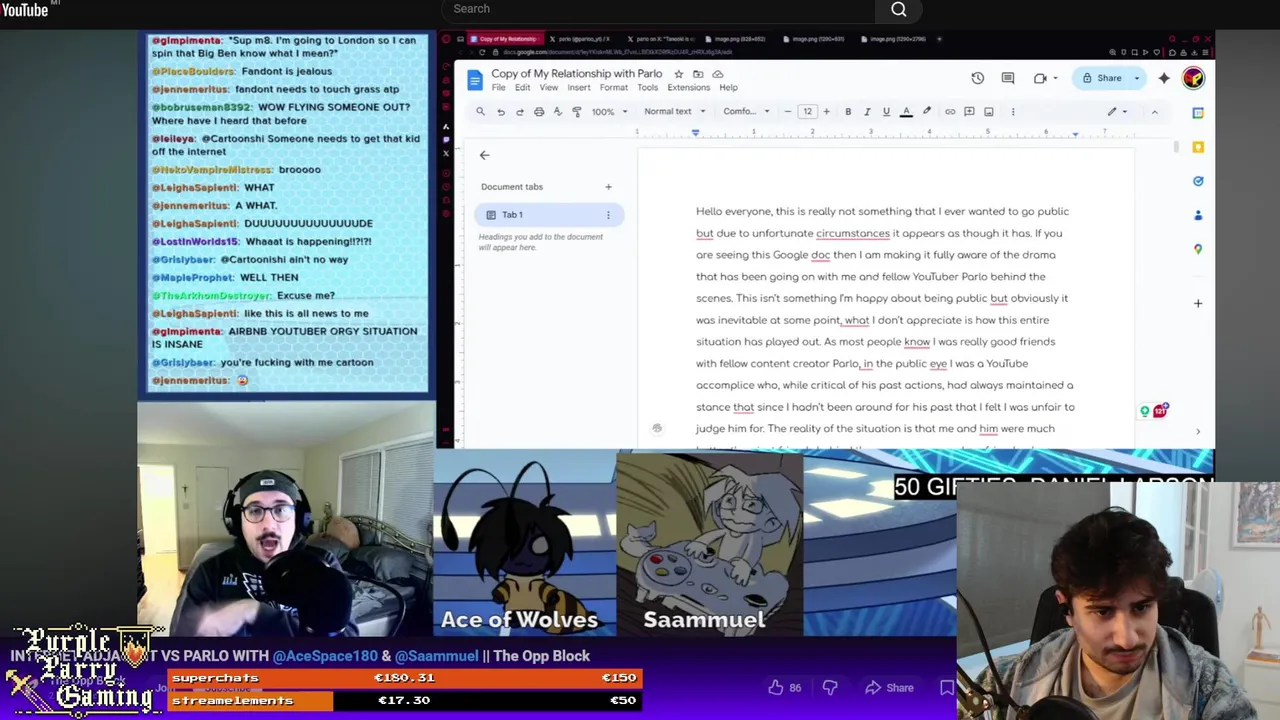Screen dimensions: 1280x720
Task: Dislike the YouTube video
Action: pyautogui.click(x=829, y=688)
